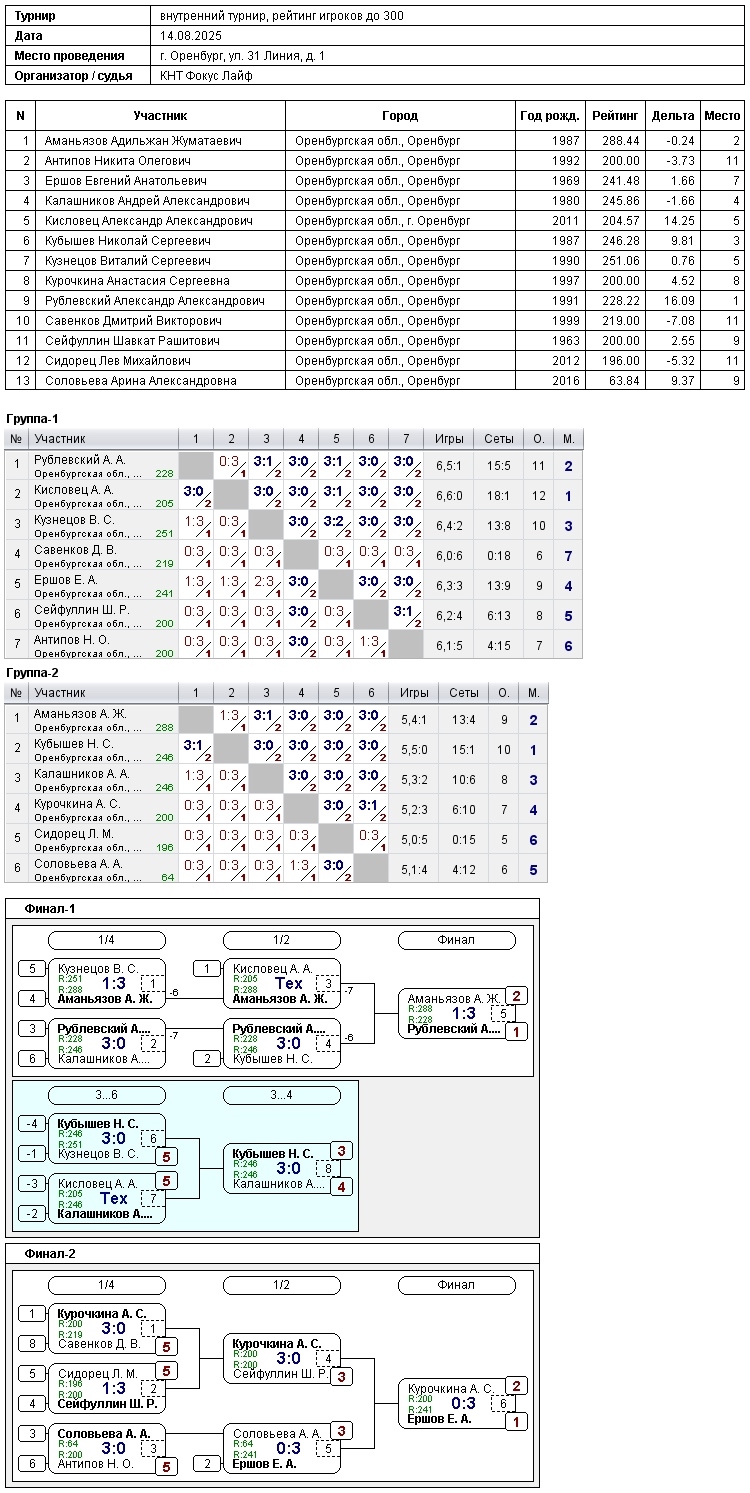Click "Тех" result in Кисловец–Аманьязов semifinal

289,984
